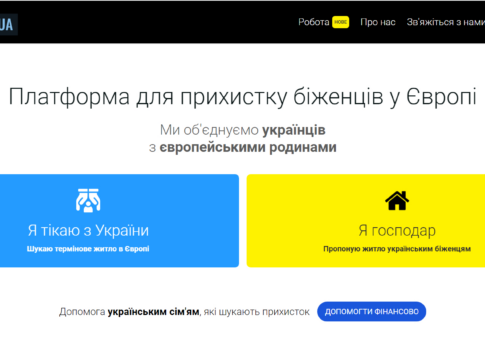Select the Я тікаю з України heading
The image size is (485, 360).
click(x=88, y=230)
